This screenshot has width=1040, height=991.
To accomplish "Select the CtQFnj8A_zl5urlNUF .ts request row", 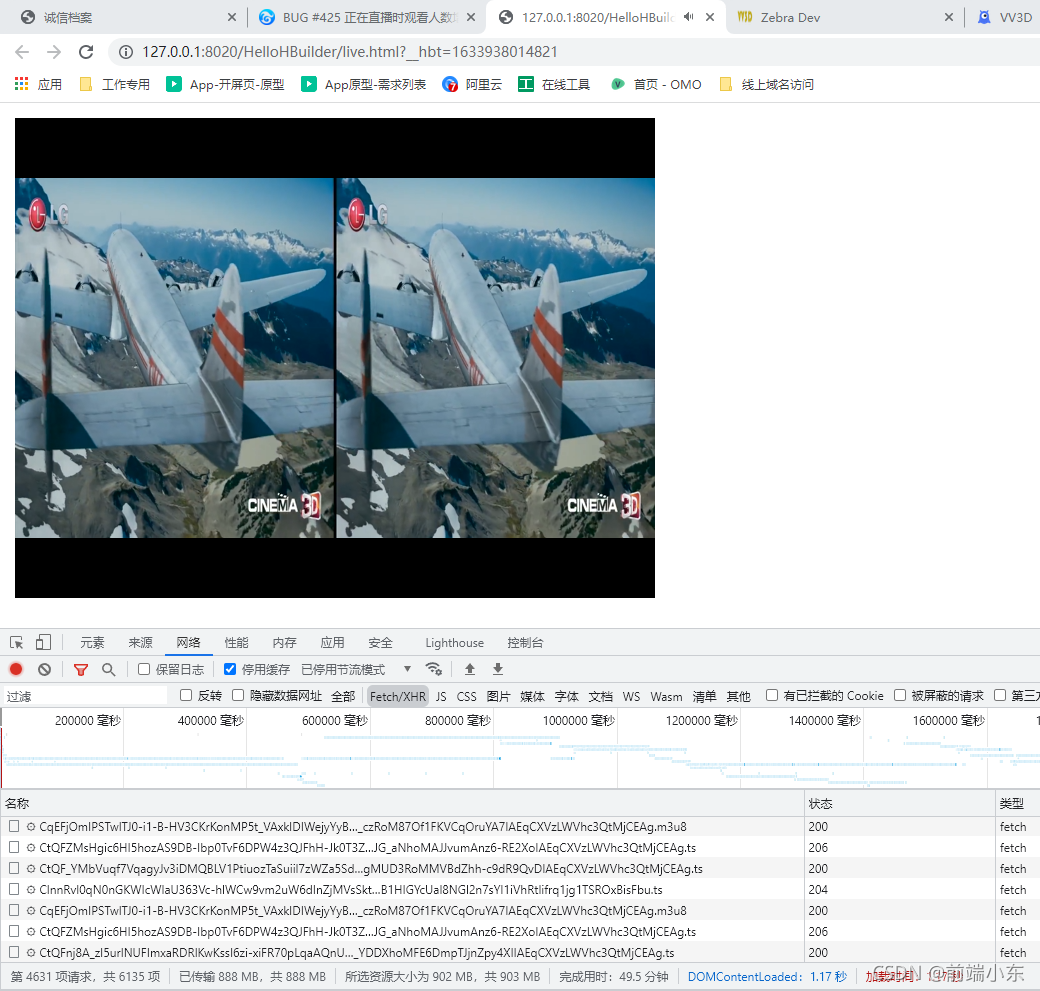I will 520,952.
